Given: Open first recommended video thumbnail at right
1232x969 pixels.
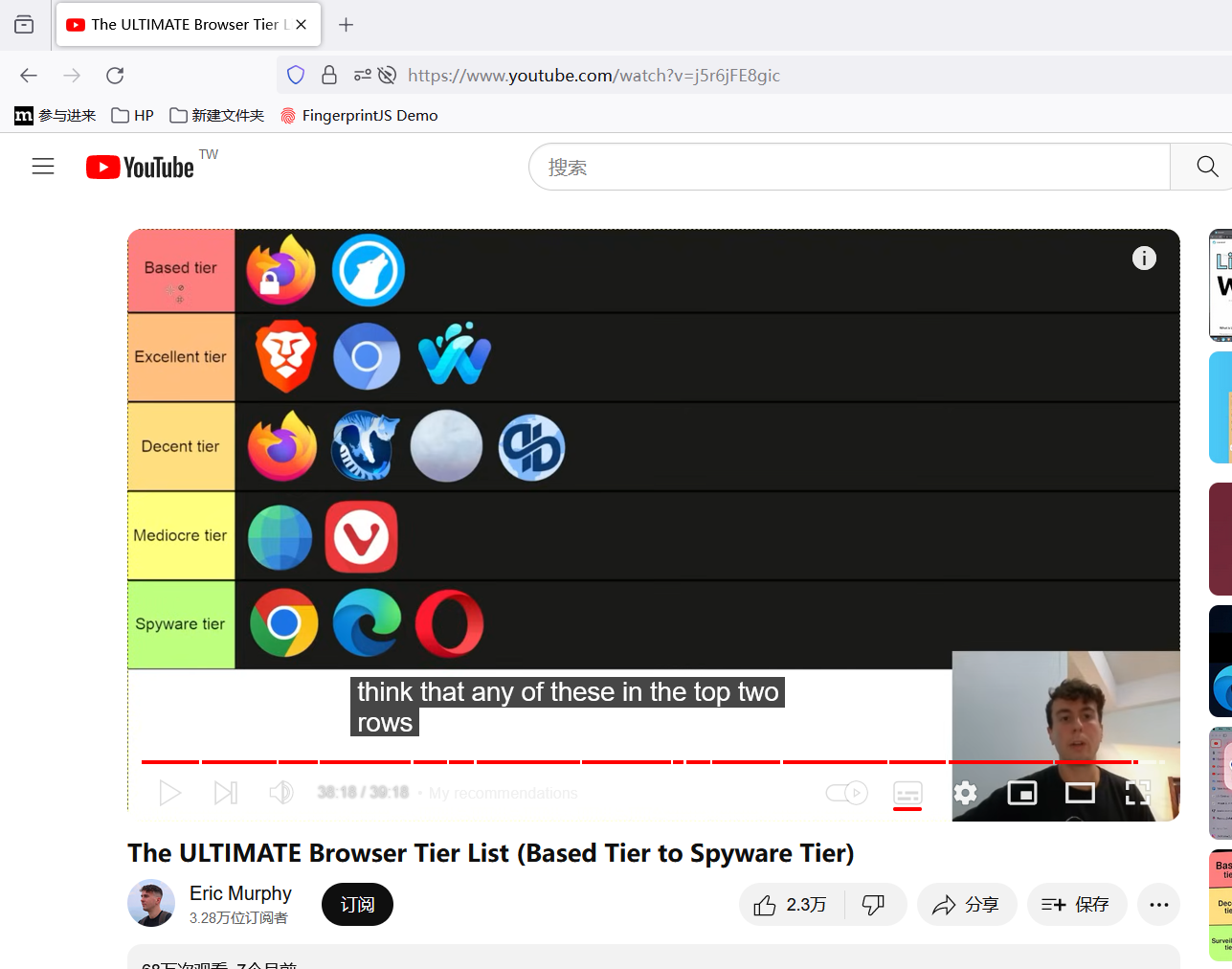Looking at the screenshot, I should (1221, 285).
